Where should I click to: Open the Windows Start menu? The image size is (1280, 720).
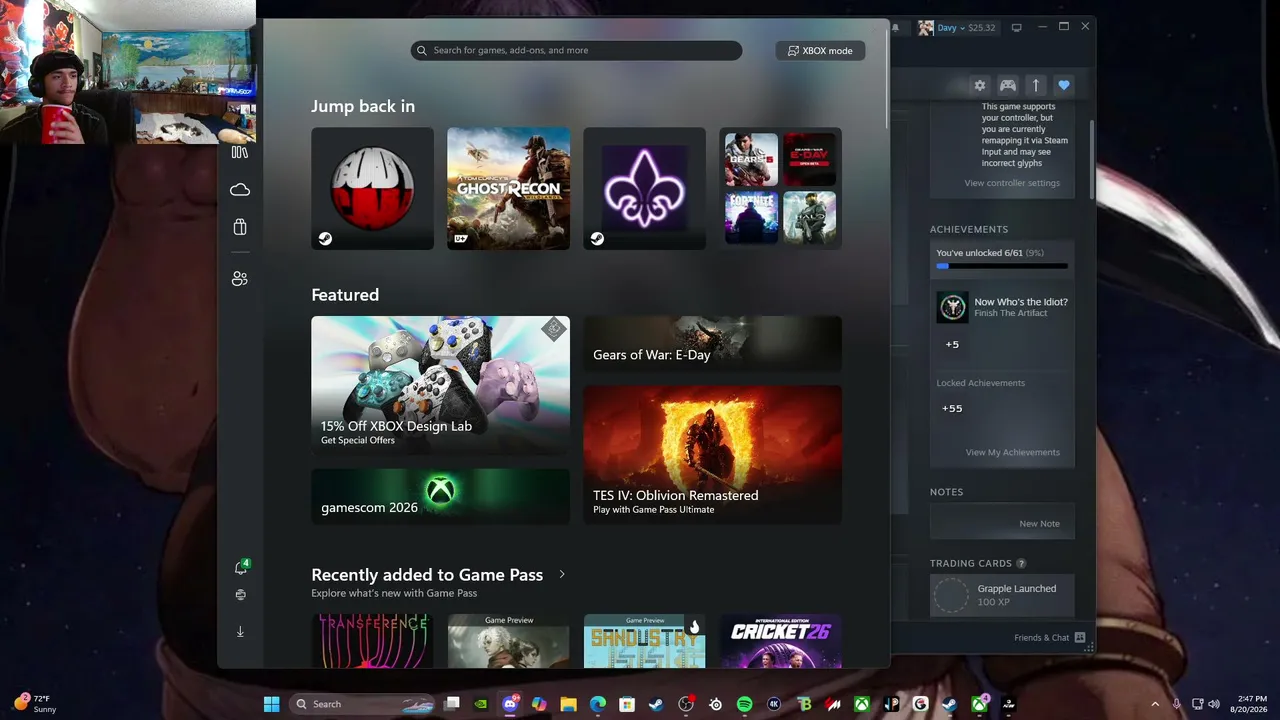coord(271,704)
